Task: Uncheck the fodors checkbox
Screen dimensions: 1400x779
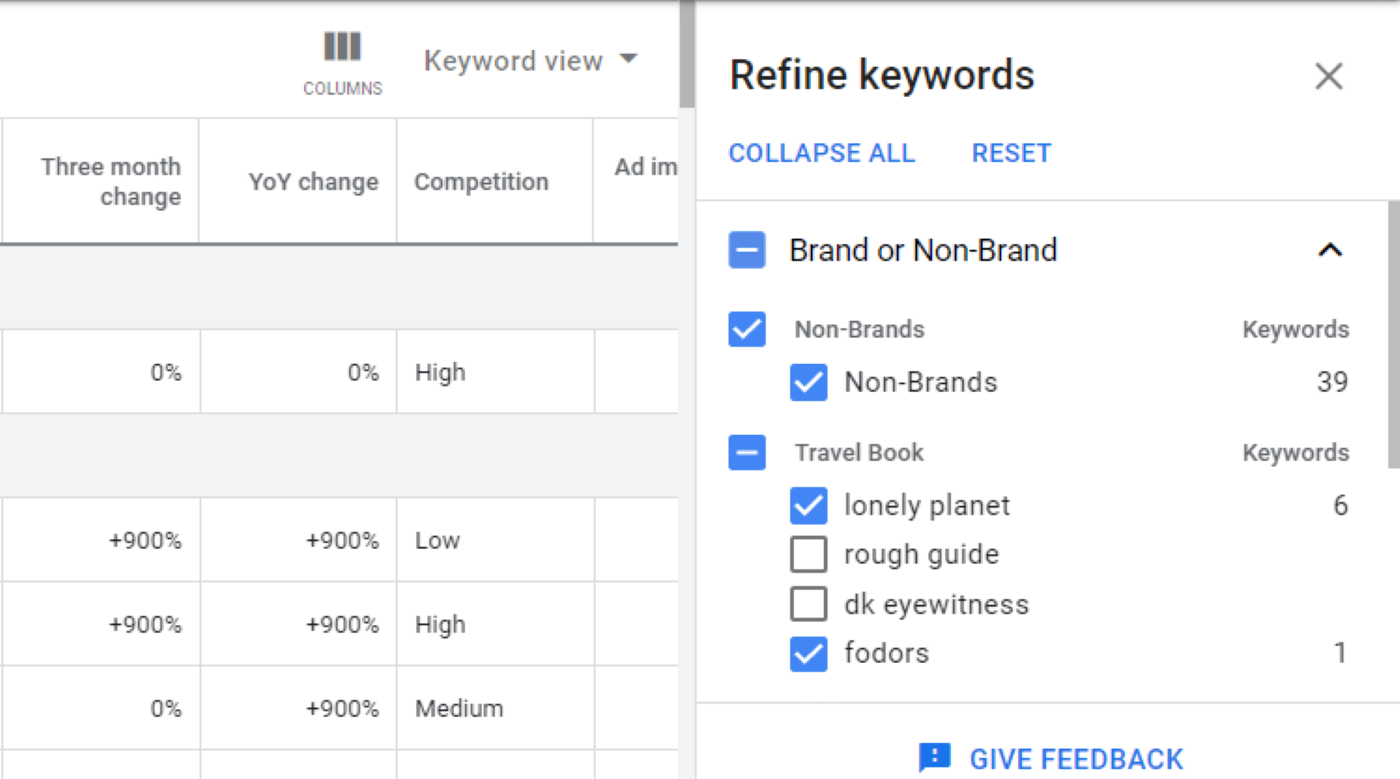Action: 808,653
